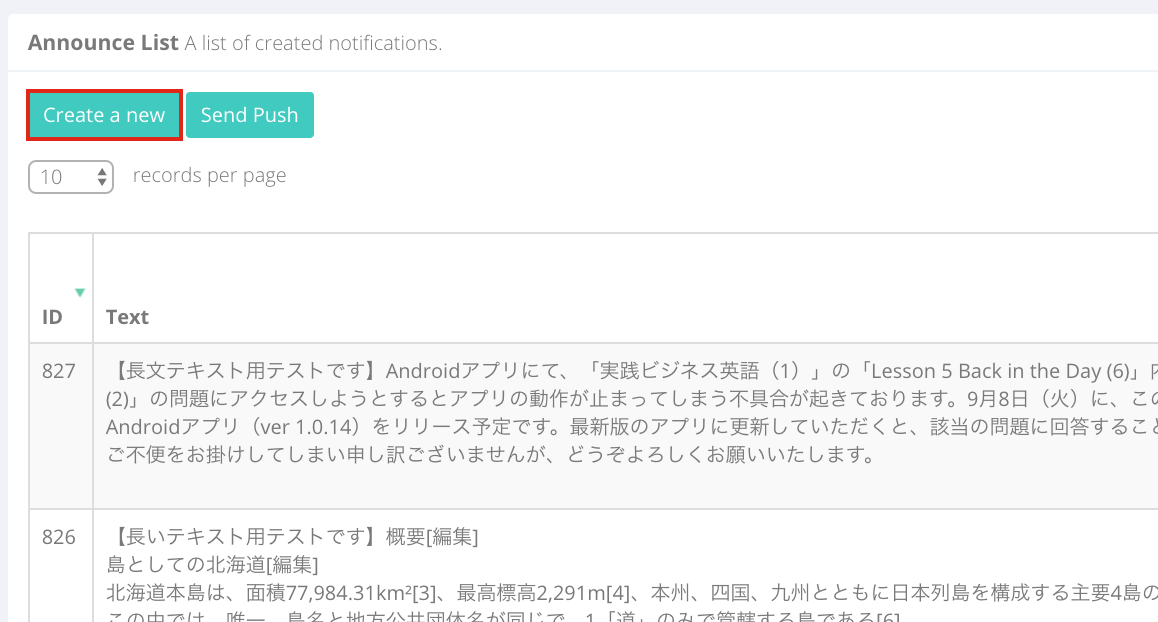Image resolution: width=1158 pixels, height=622 pixels.
Task: Open the records per page dropdown
Action: (x=71, y=177)
